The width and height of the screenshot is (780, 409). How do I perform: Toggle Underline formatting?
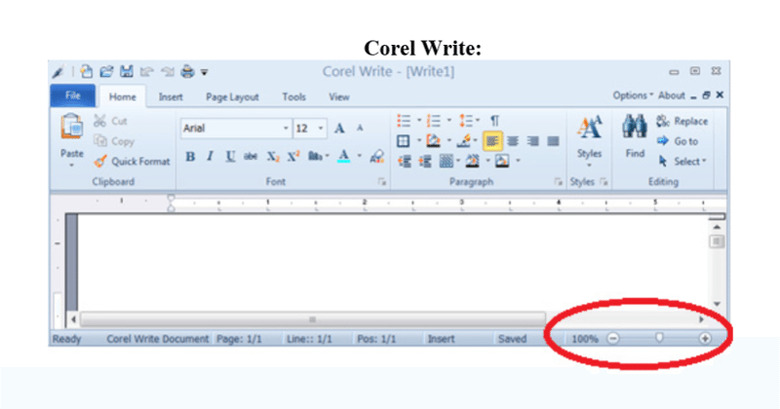(230, 157)
